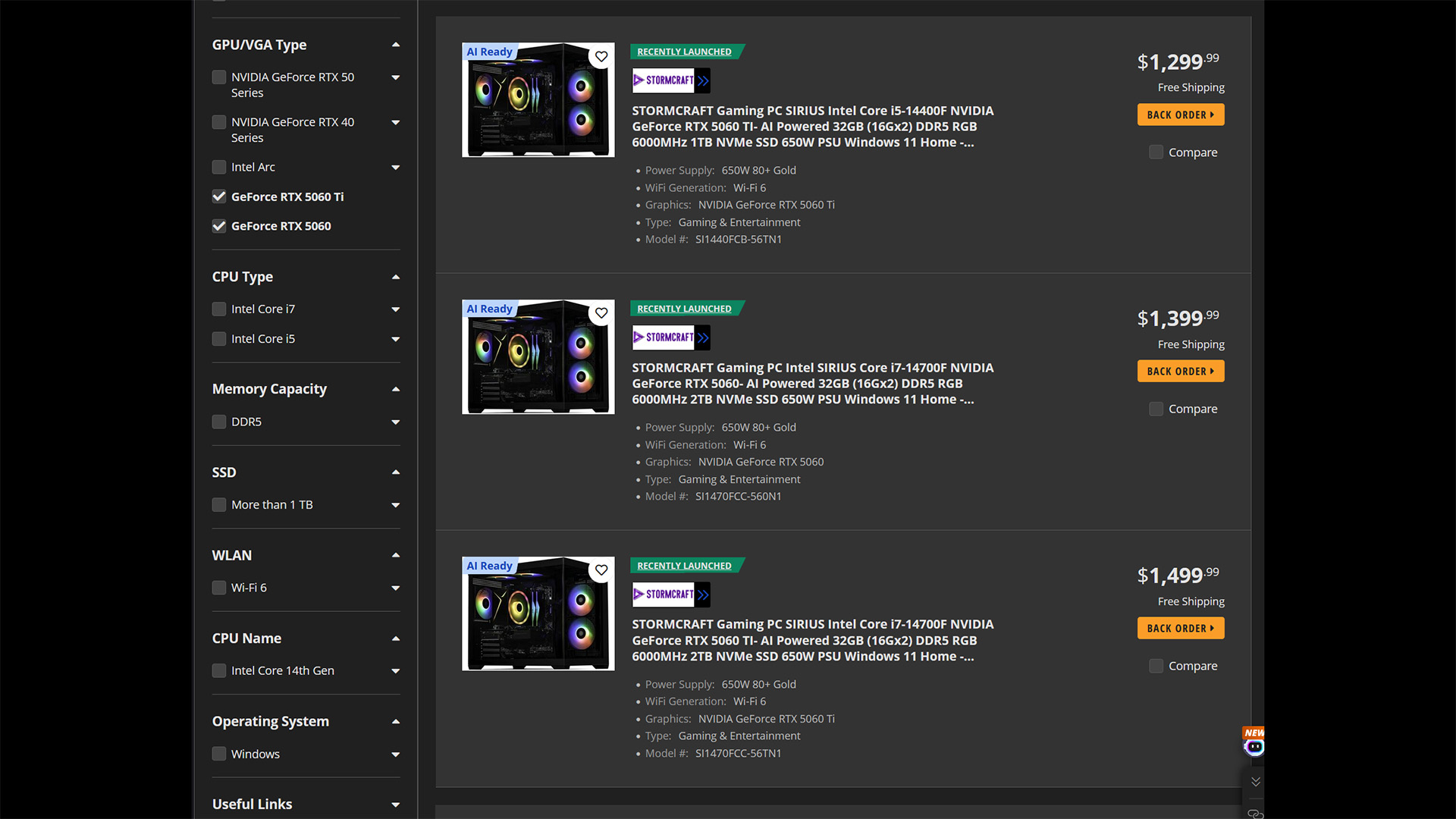Viewport: 1456px width, 819px height.
Task: Click heart icon on the $1,399 Stormcraft PC
Action: click(x=601, y=312)
